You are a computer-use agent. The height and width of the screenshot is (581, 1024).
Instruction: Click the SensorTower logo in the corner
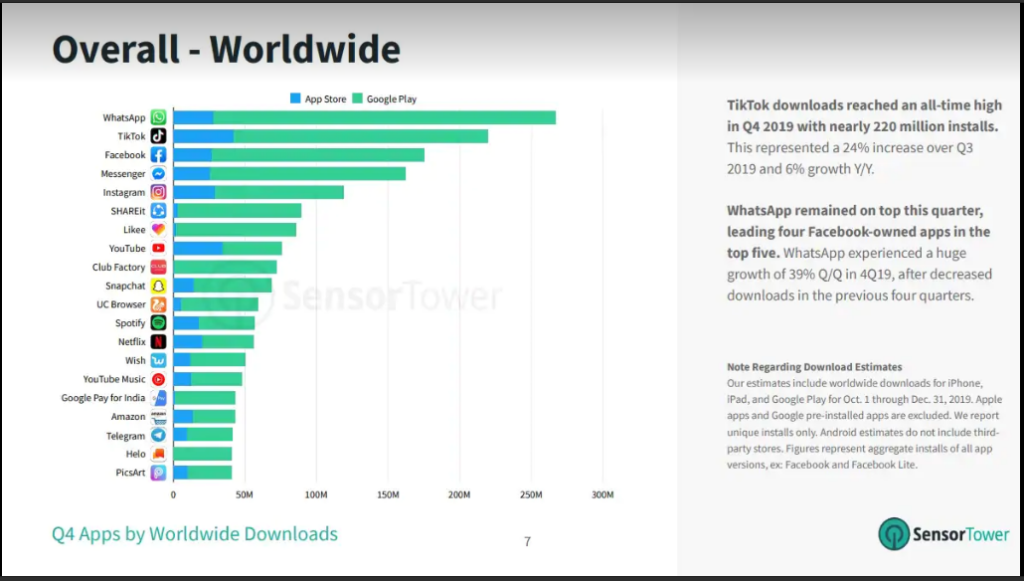[x=943, y=534]
